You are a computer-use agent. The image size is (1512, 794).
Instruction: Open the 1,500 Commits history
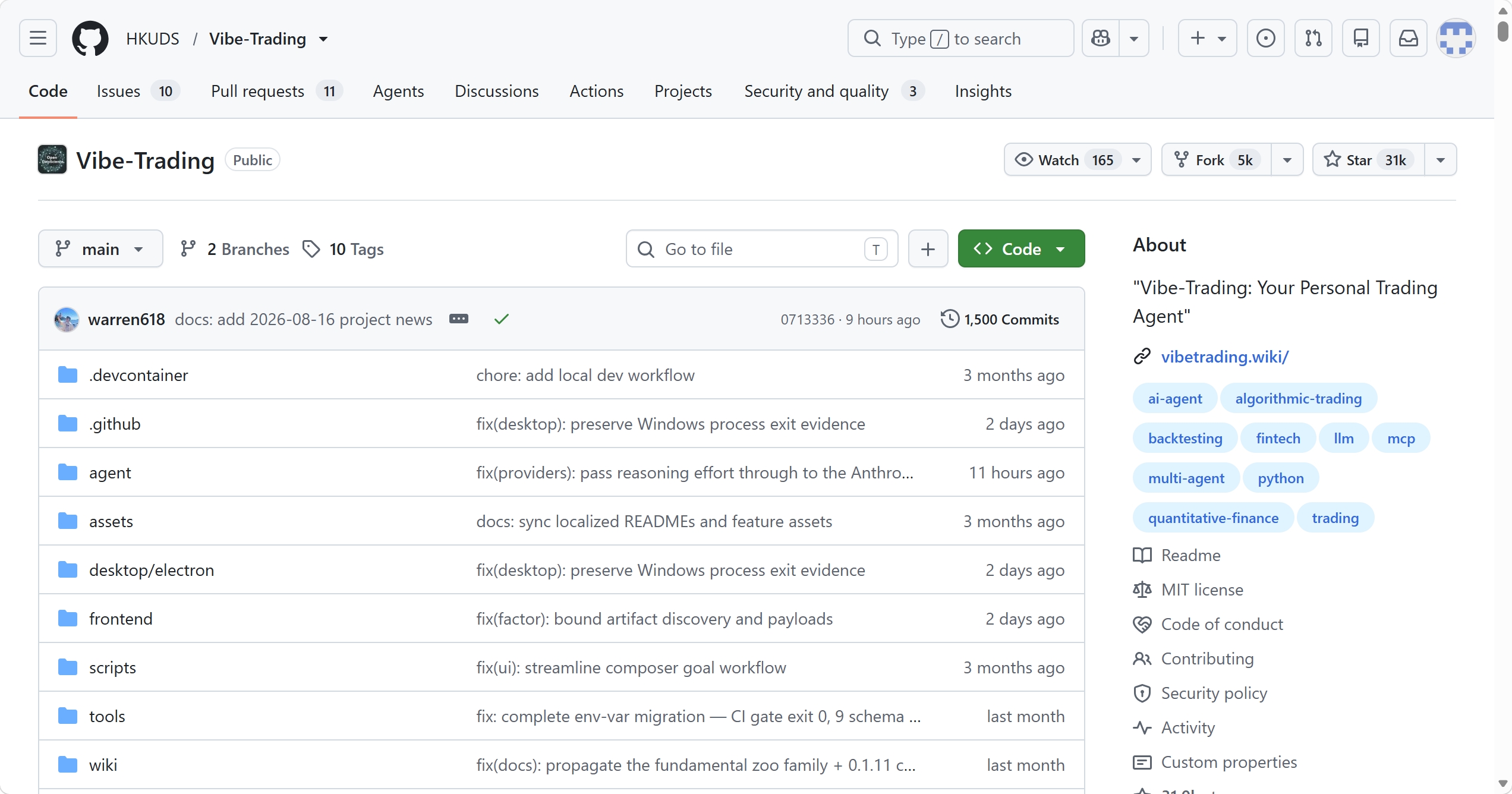tap(1000, 319)
